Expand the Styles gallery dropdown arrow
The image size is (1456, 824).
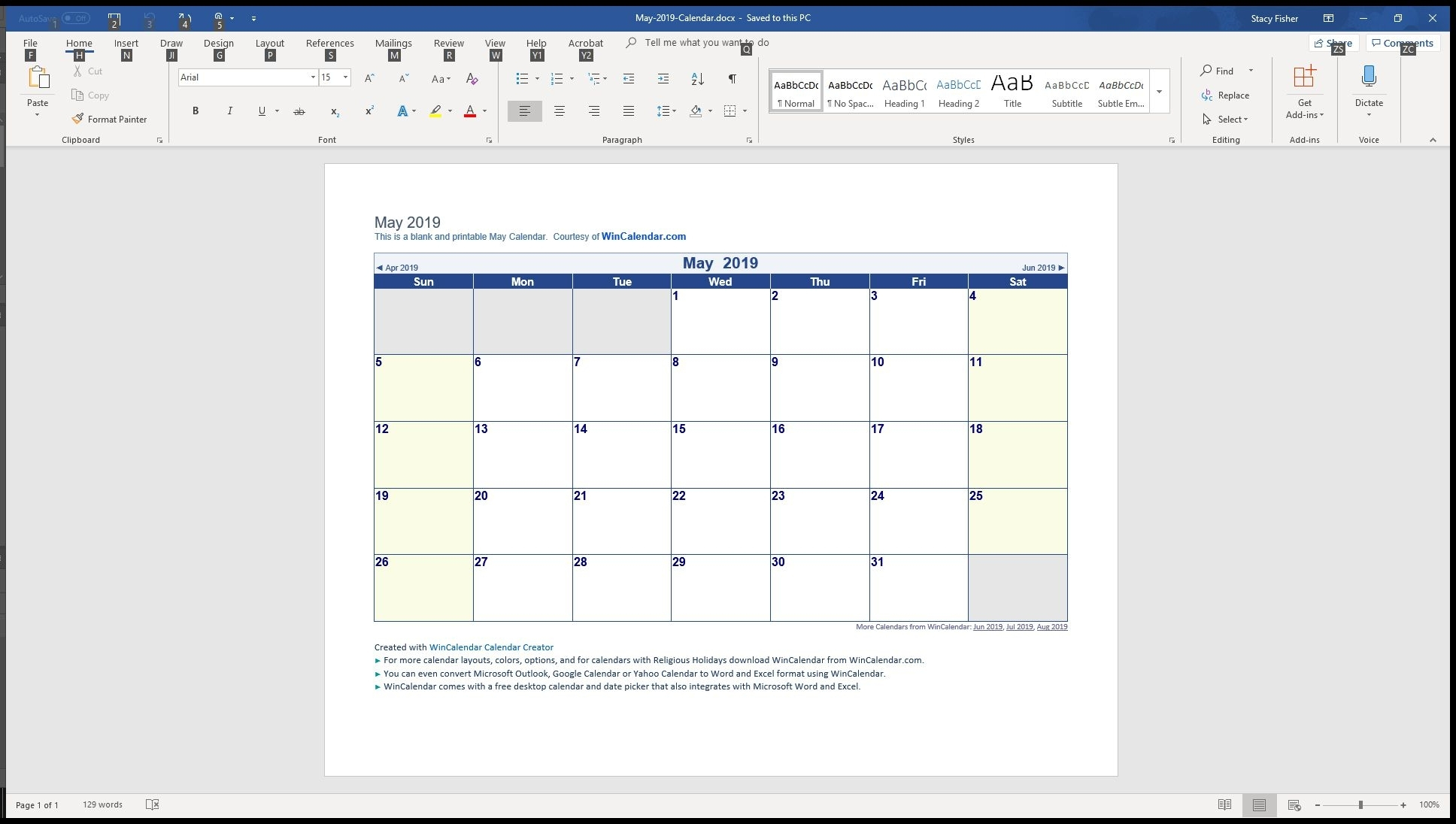[x=1159, y=92]
